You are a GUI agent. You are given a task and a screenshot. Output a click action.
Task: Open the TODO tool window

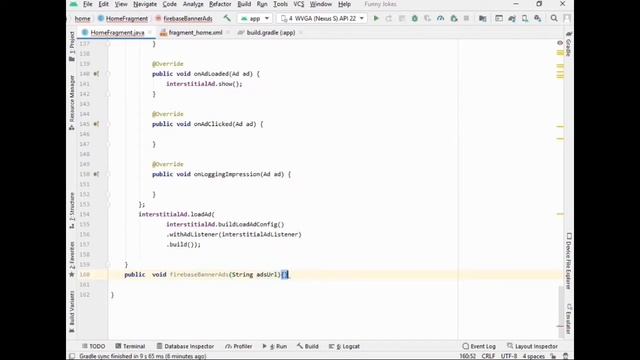(93, 346)
